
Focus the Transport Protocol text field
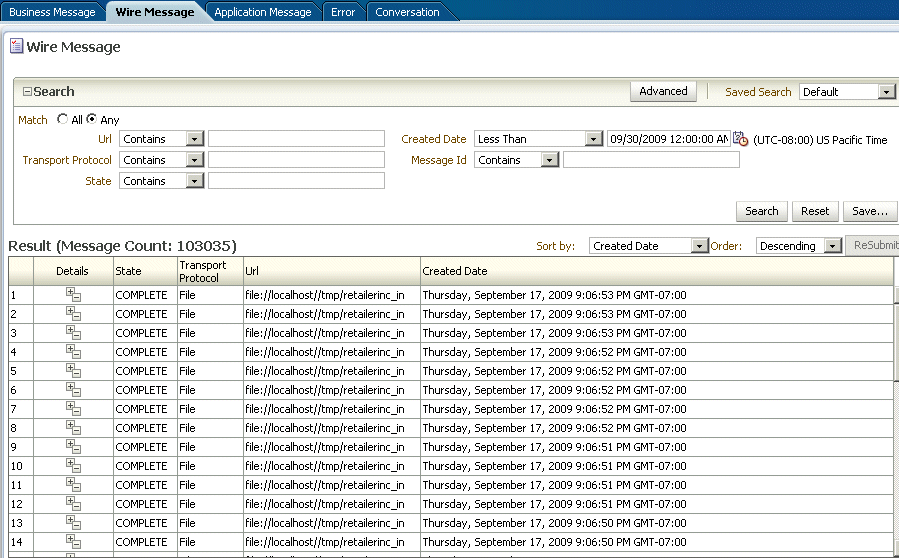click(296, 160)
